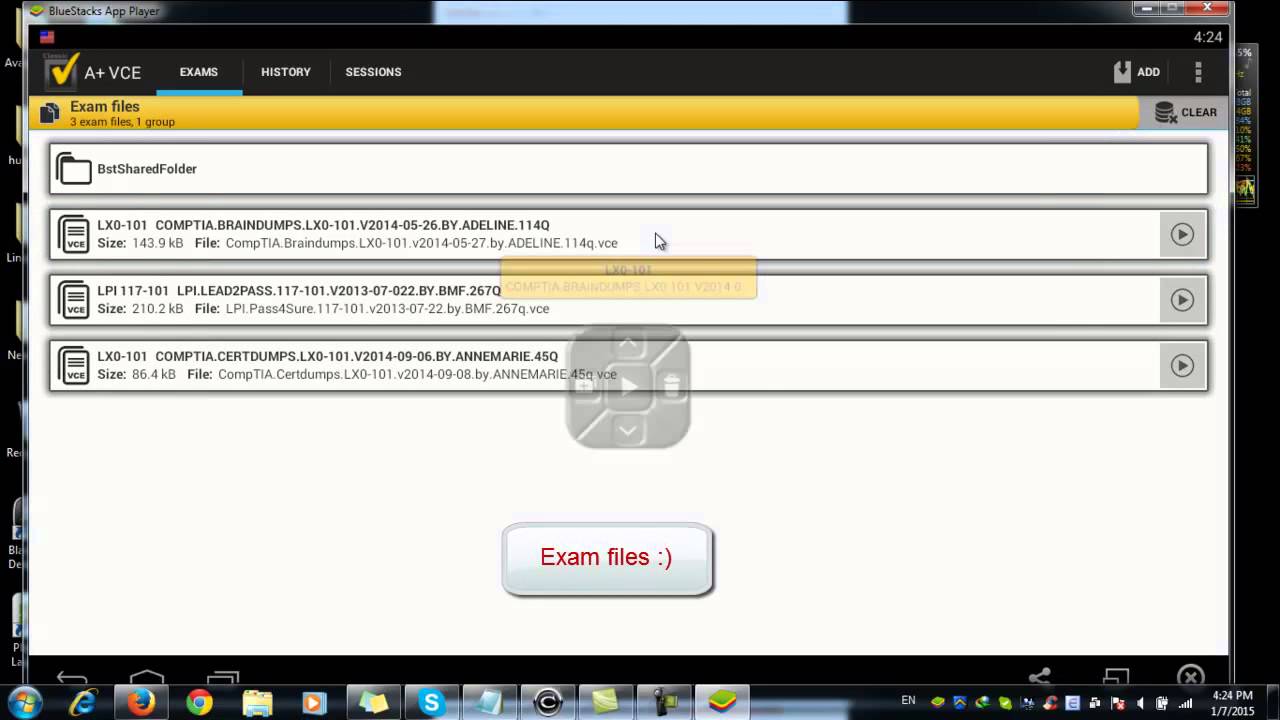This screenshot has height=720, width=1280.
Task: Open the BstSharedFolder row
Action: [629, 169]
